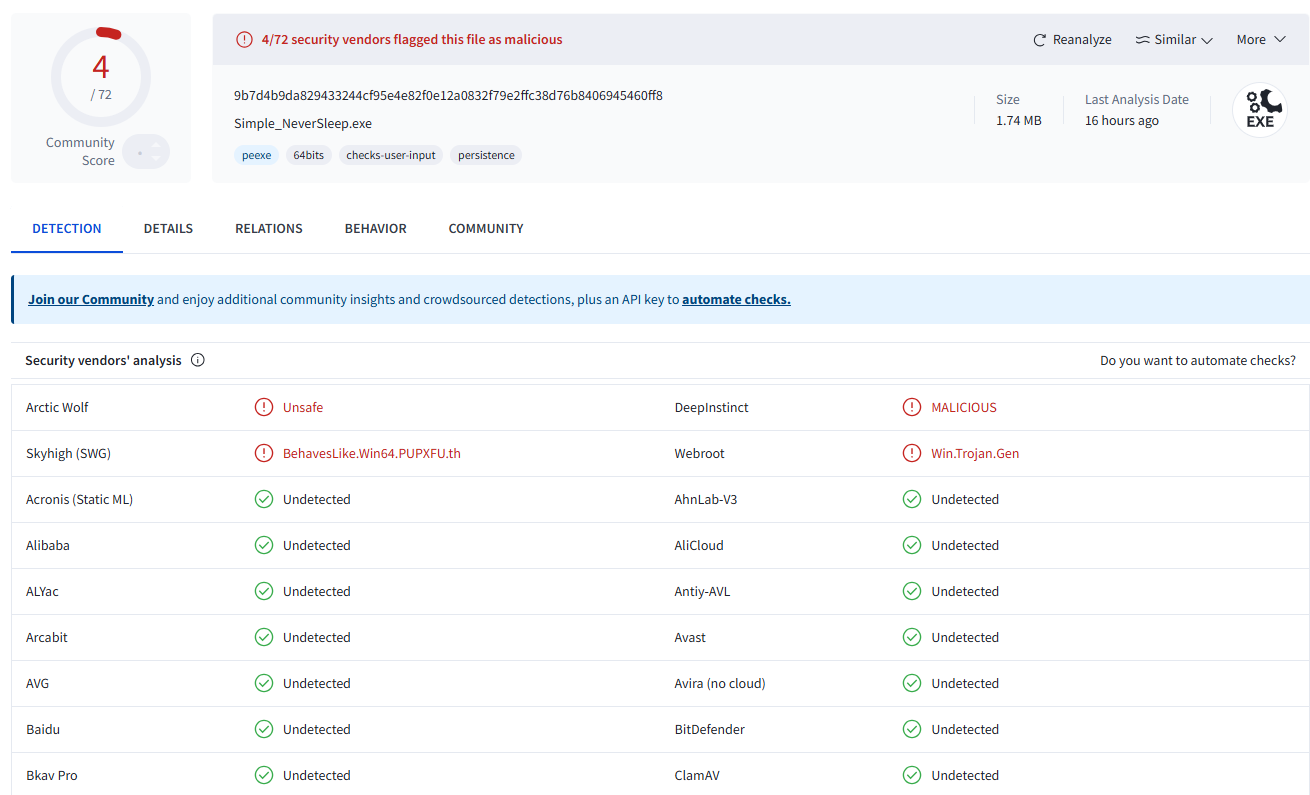Click Bkav Pro undetected checkmark icon
The image size is (1310, 795).
point(264,775)
